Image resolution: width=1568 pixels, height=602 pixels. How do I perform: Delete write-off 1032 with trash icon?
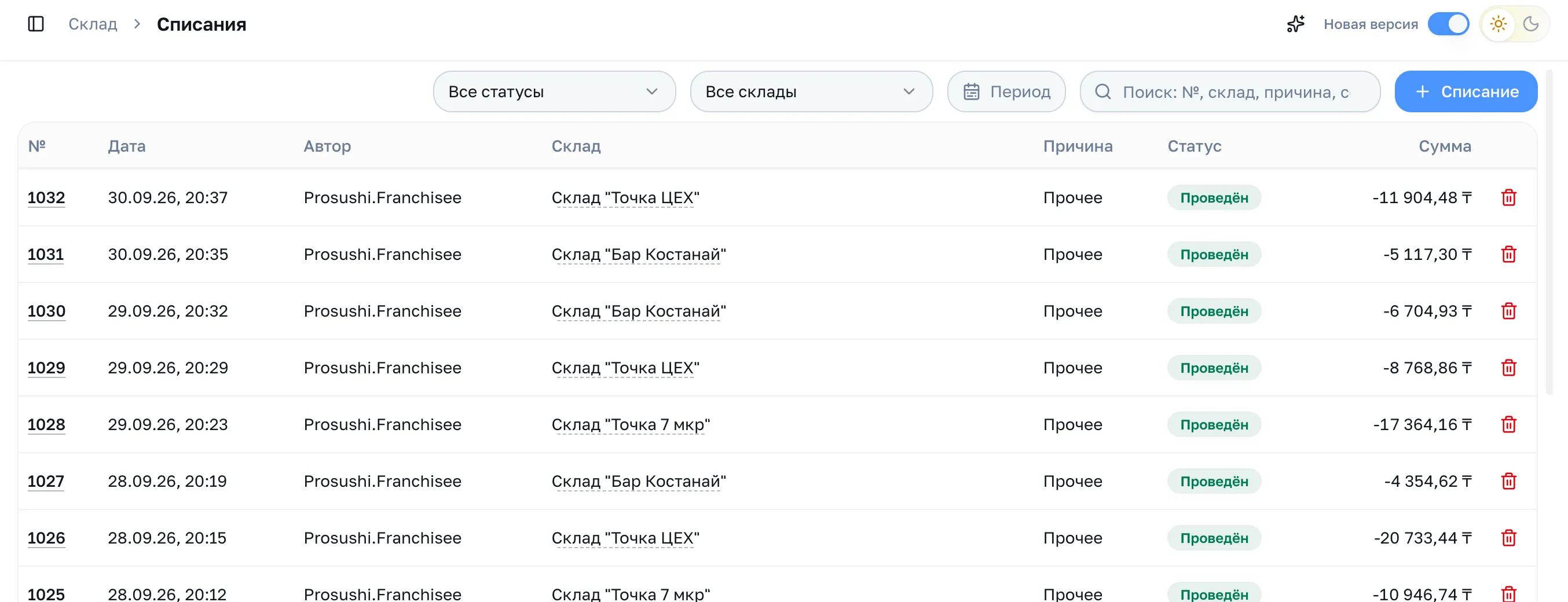(1508, 198)
